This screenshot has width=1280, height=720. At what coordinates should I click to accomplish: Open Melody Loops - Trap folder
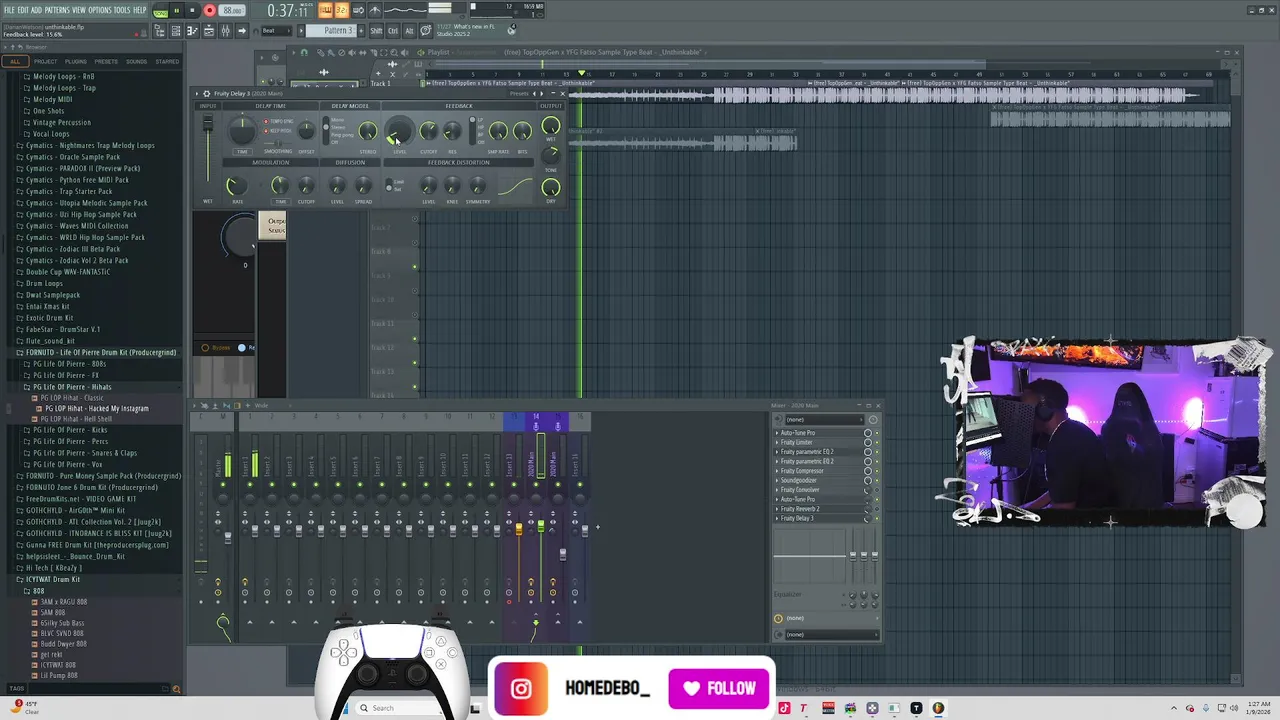click(x=64, y=88)
